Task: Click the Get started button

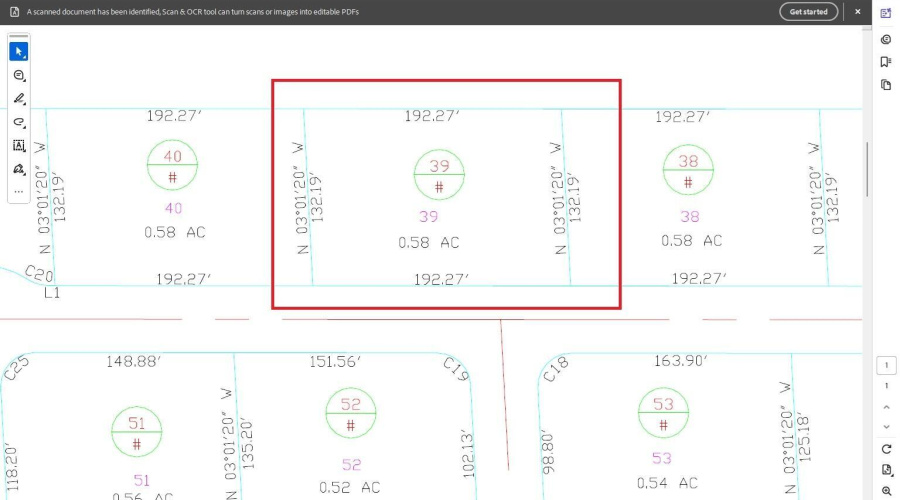Action: [x=808, y=11]
